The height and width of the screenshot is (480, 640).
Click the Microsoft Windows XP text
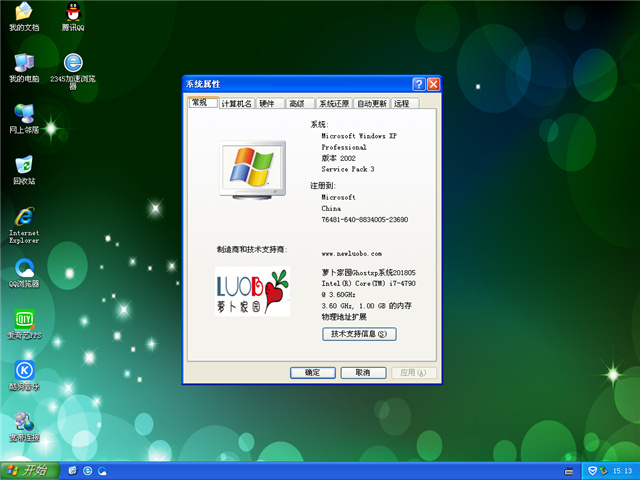[x=359, y=136]
